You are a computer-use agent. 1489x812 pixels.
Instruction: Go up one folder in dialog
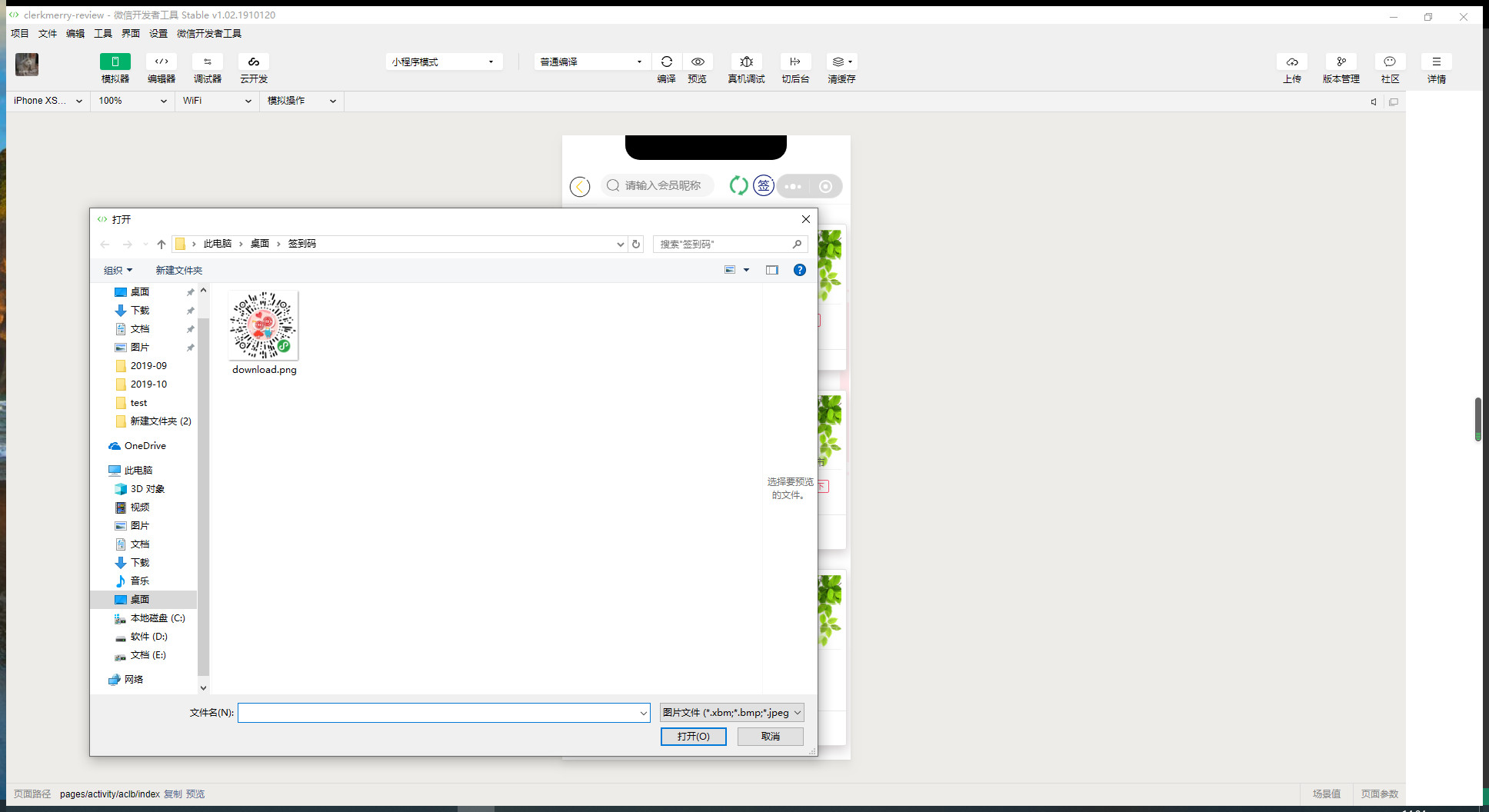(x=162, y=244)
